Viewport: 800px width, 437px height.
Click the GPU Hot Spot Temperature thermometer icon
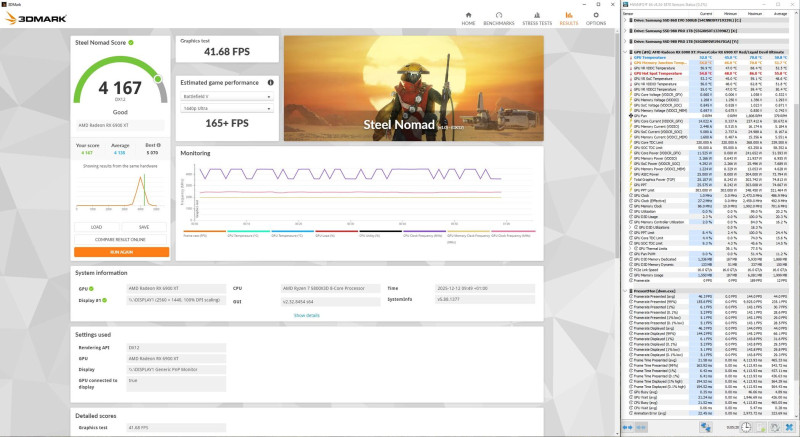pyautogui.click(x=631, y=73)
